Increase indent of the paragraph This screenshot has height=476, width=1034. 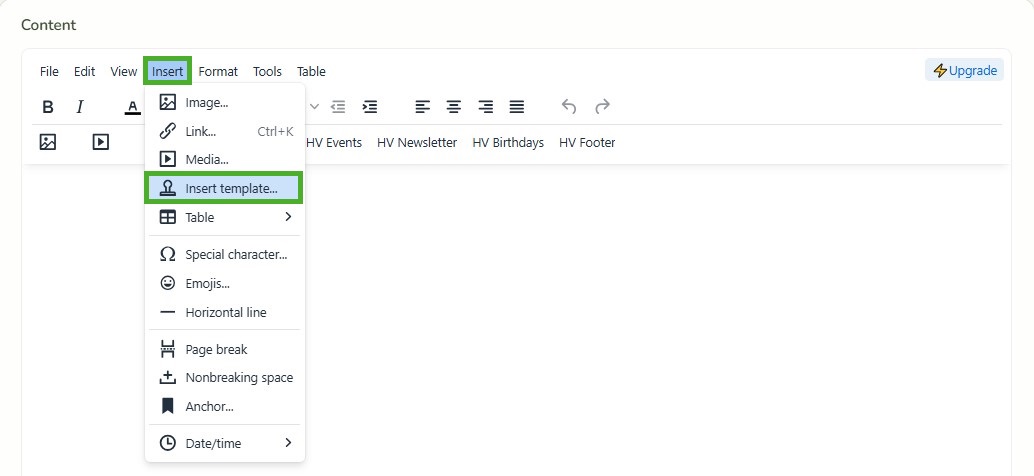point(370,107)
